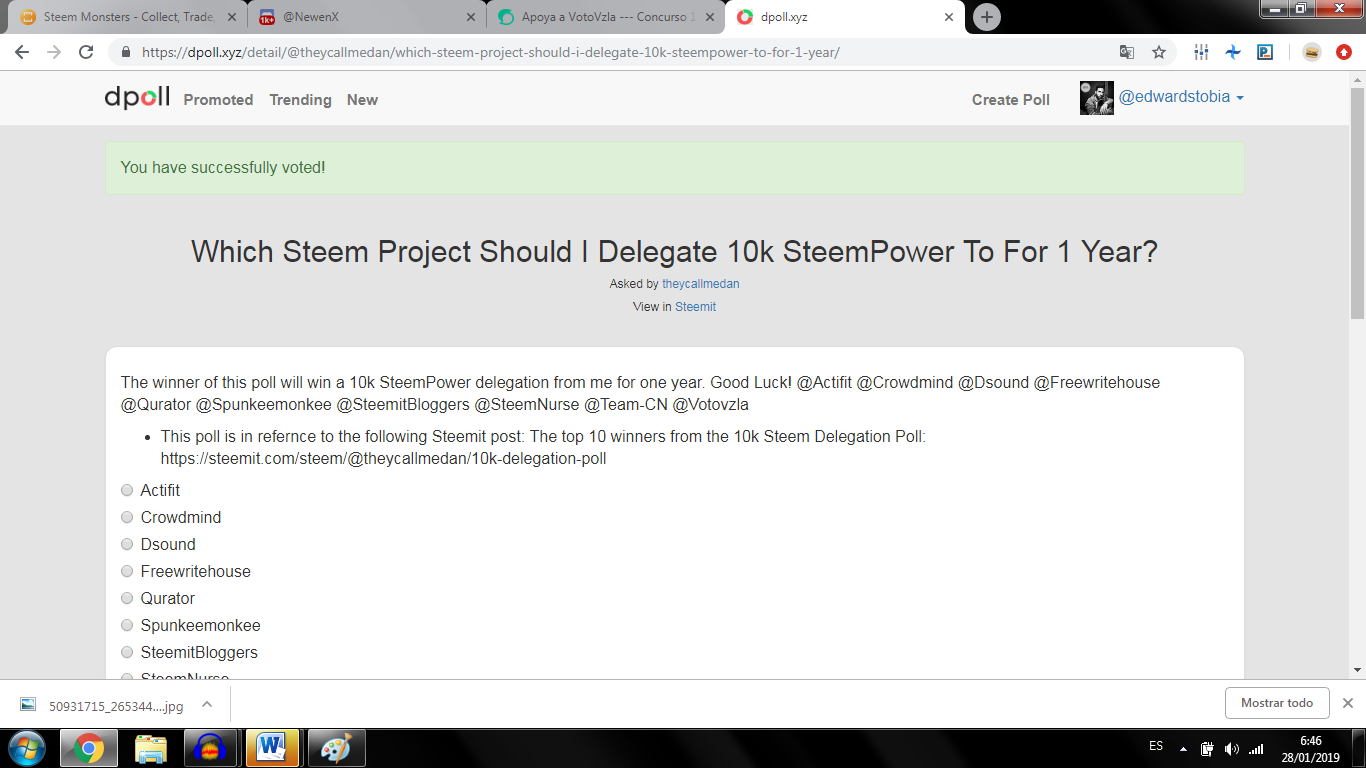Open the @edwardstobia account dropdown
Image resolution: width=1366 pixels, height=768 pixels.
(1181, 97)
